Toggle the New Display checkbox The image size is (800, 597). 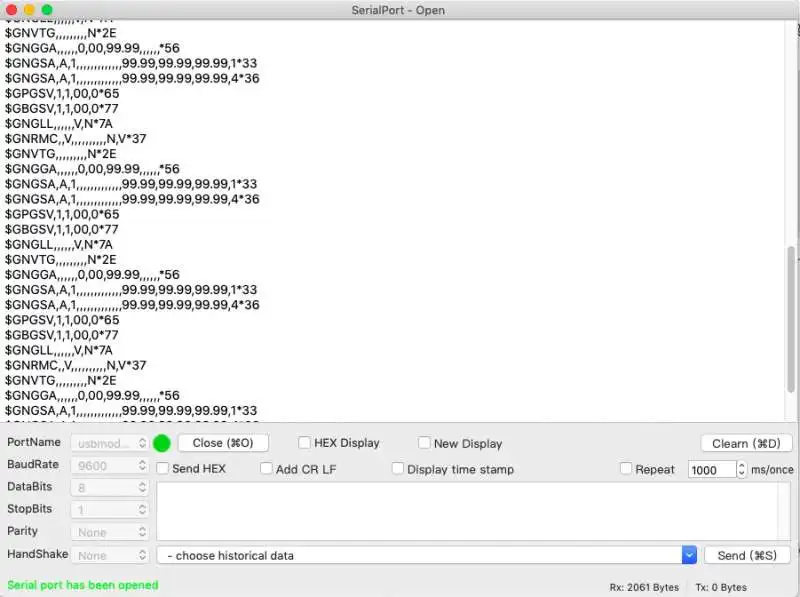[x=423, y=442]
